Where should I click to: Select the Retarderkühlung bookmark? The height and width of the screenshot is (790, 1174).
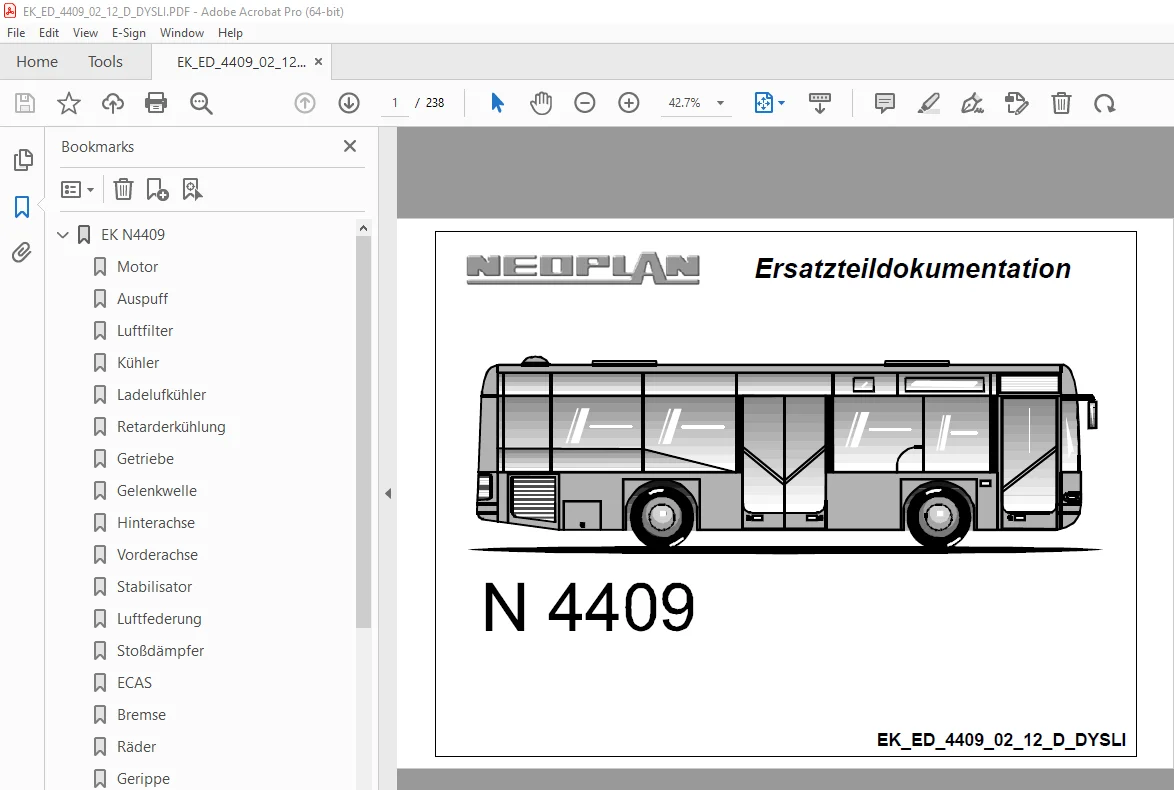coord(171,427)
